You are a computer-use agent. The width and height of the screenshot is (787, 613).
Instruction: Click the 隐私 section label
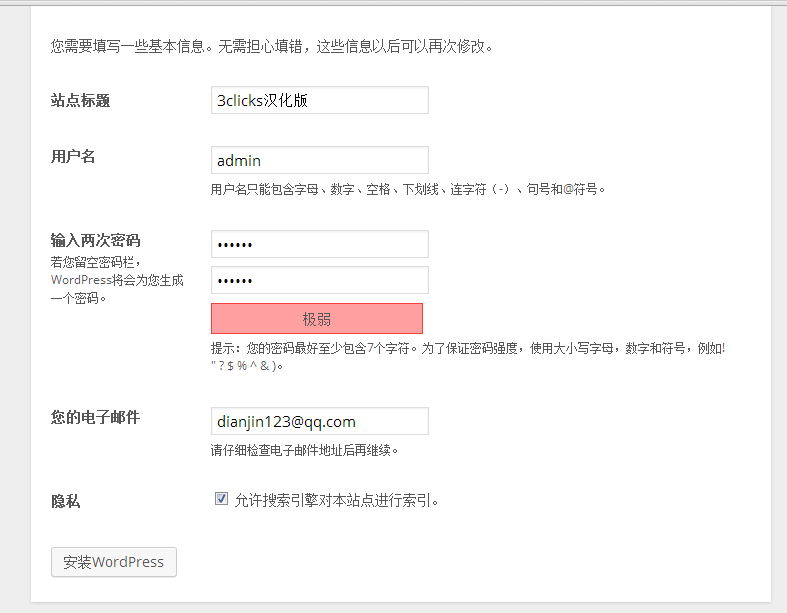tap(66, 501)
